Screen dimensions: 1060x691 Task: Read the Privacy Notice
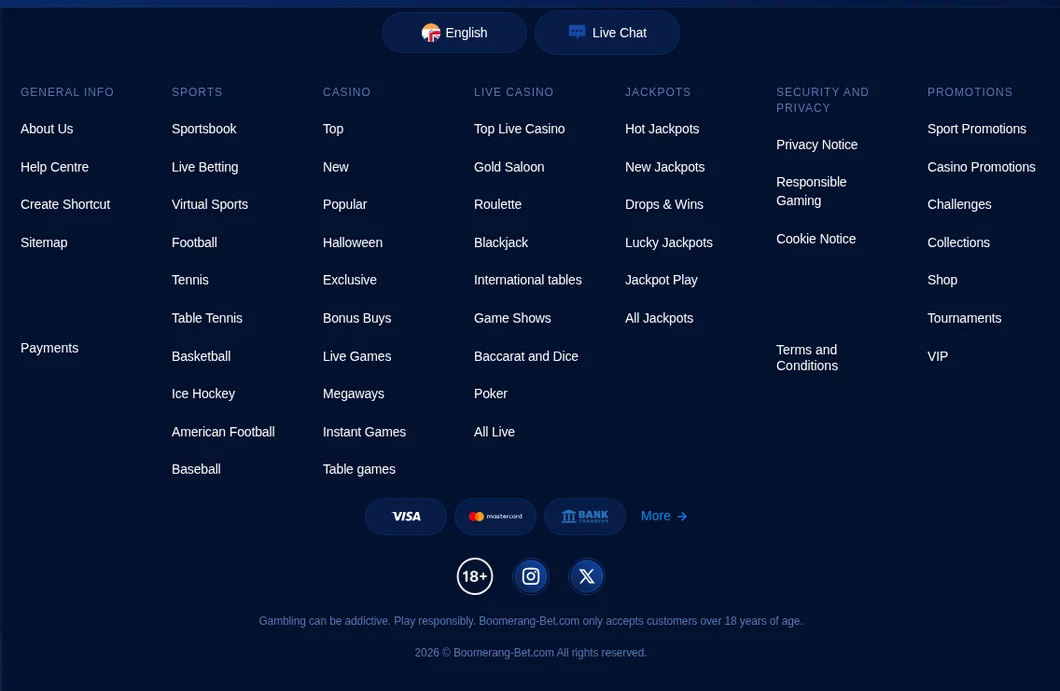(817, 145)
